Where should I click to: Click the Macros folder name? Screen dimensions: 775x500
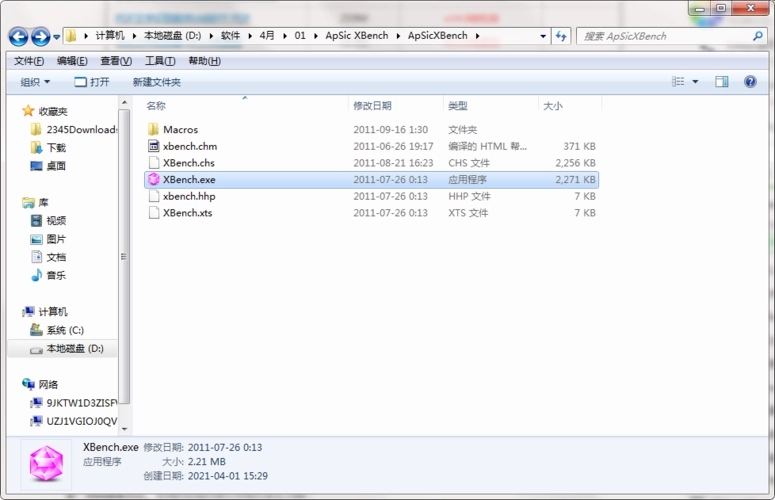180,129
